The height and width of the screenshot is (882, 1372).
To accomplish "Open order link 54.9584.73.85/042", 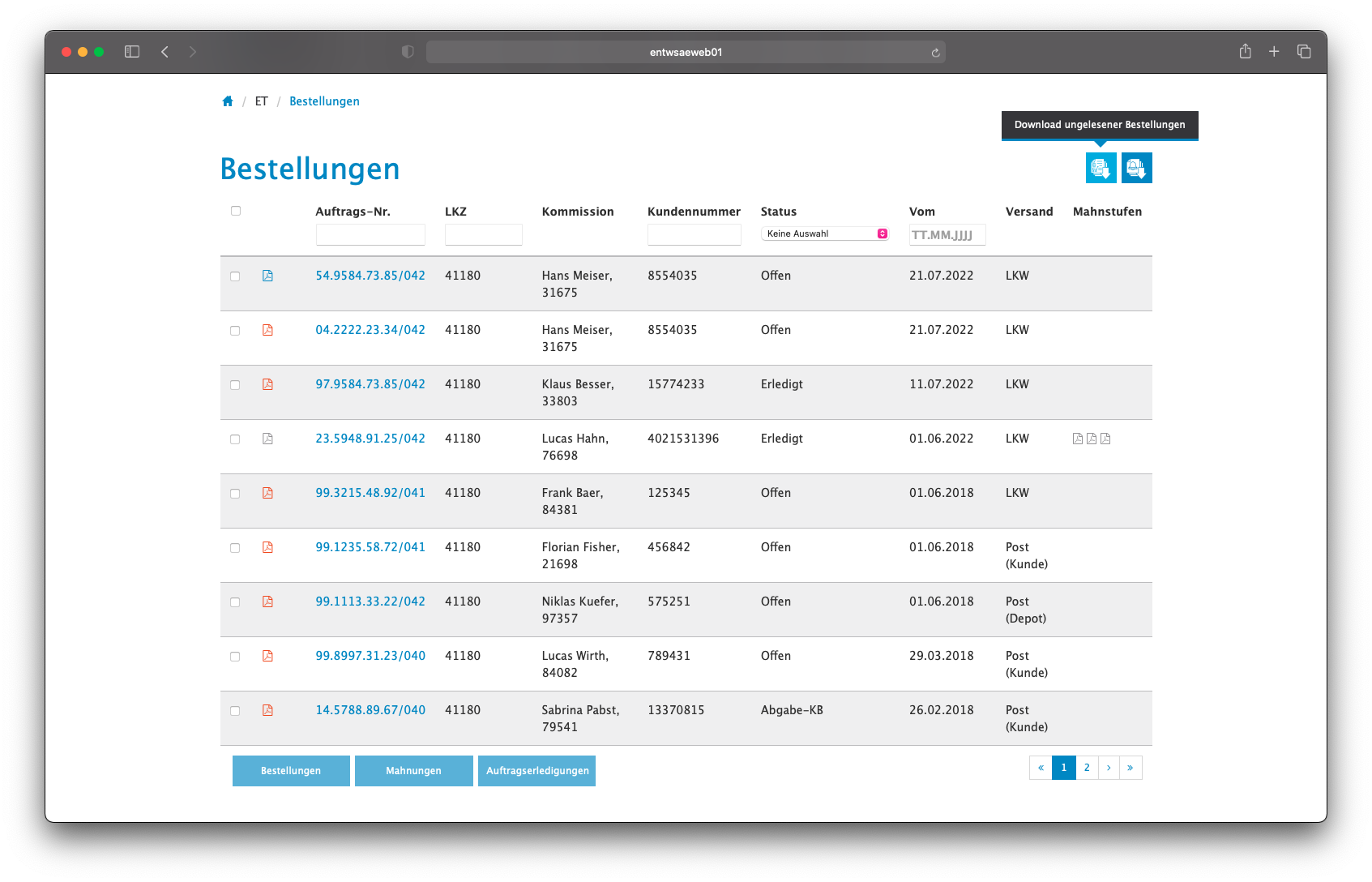I will pos(370,276).
